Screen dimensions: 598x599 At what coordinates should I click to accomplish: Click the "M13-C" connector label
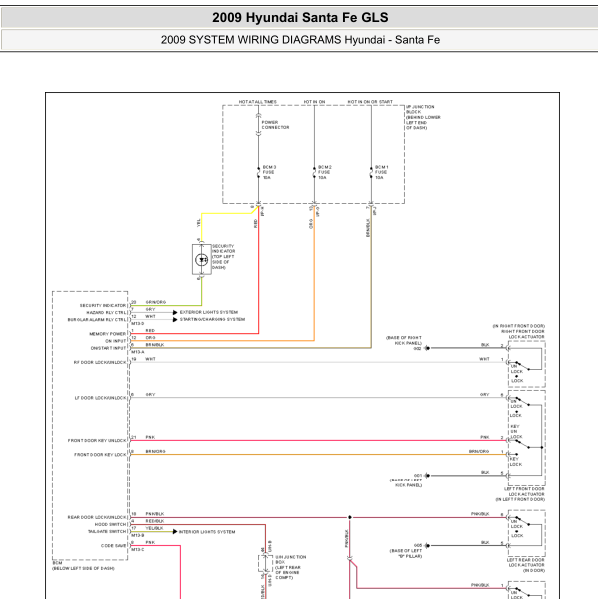coord(138,550)
